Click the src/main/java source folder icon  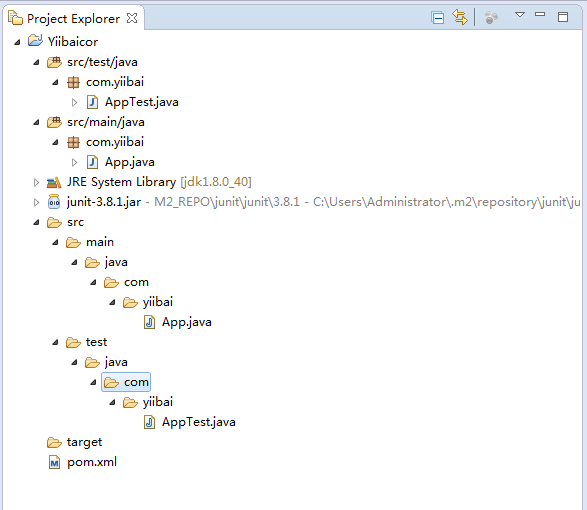(54, 122)
